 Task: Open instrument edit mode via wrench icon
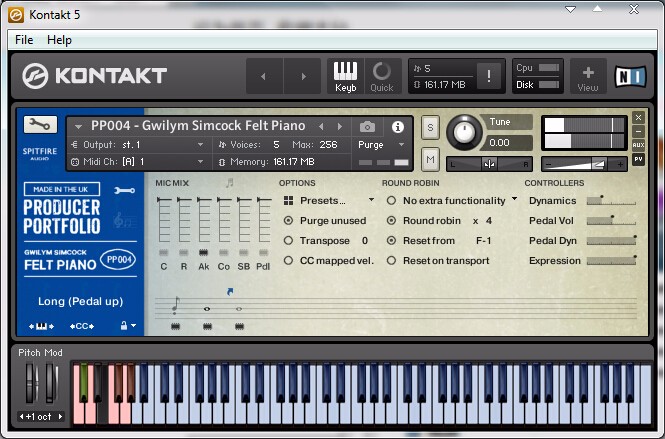coord(40,124)
